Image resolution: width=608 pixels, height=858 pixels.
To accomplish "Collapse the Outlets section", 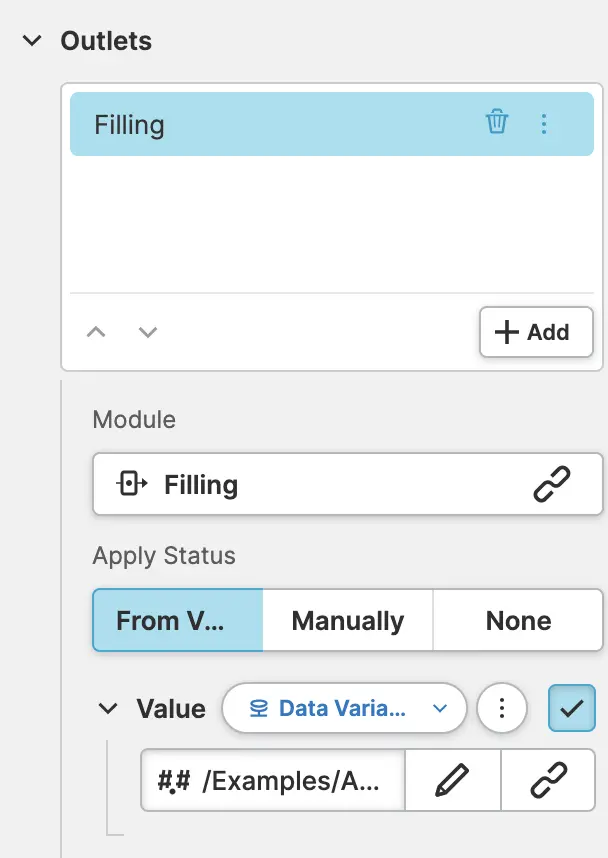I will tap(33, 41).
